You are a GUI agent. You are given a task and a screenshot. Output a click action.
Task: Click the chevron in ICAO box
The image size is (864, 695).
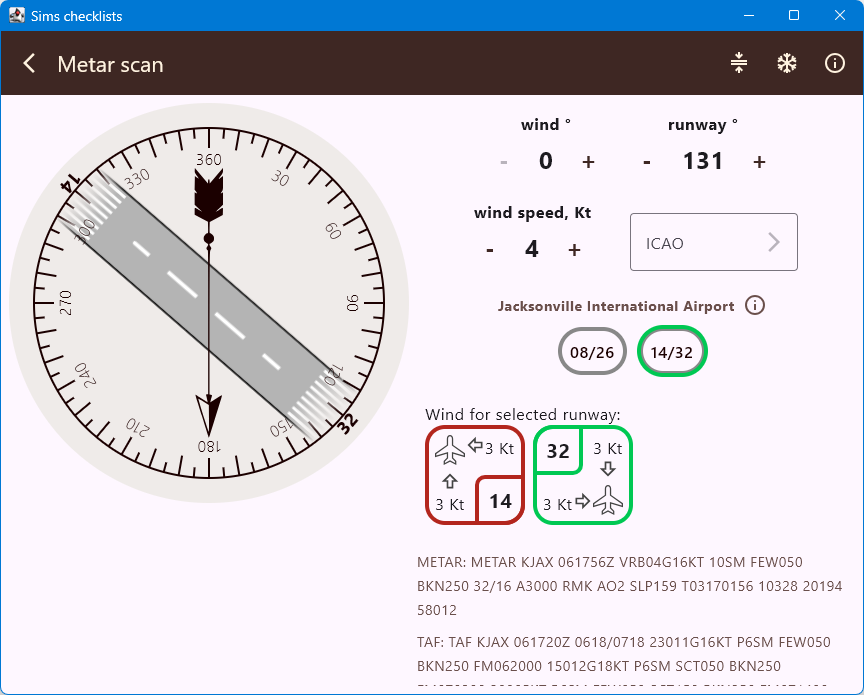[x=774, y=242]
